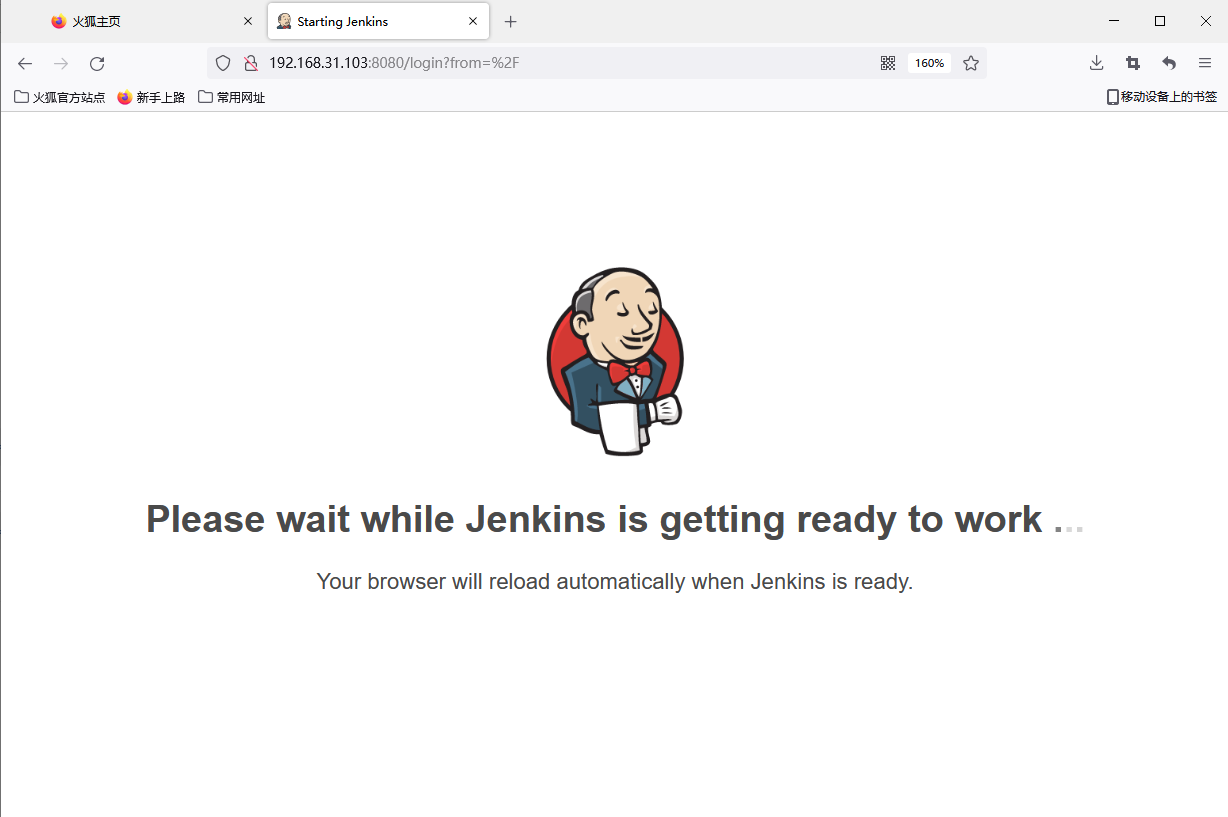The image size is (1228, 817).
Task: Expand the 新手上路 bookmark entry
Action: (x=151, y=96)
